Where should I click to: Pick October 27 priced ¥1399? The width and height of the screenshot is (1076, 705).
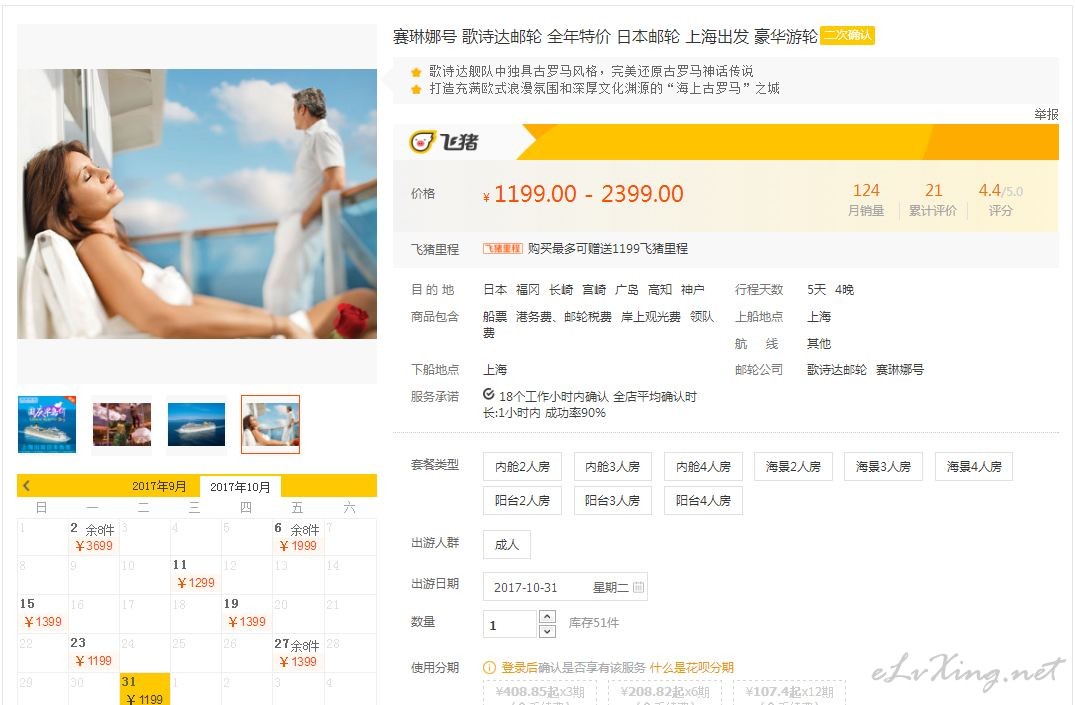click(298, 652)
